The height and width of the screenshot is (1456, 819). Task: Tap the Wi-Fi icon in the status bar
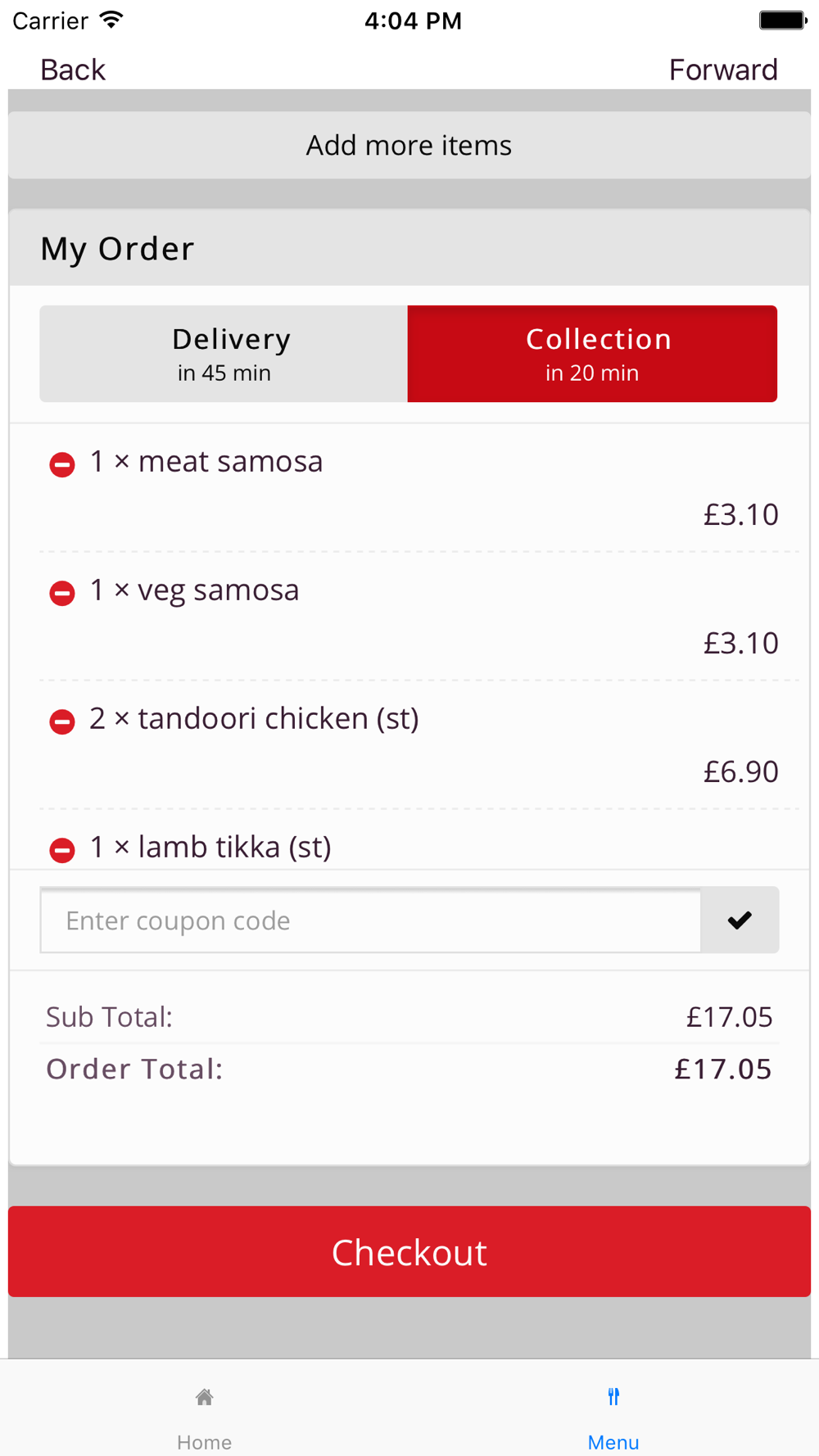point(111,20)
